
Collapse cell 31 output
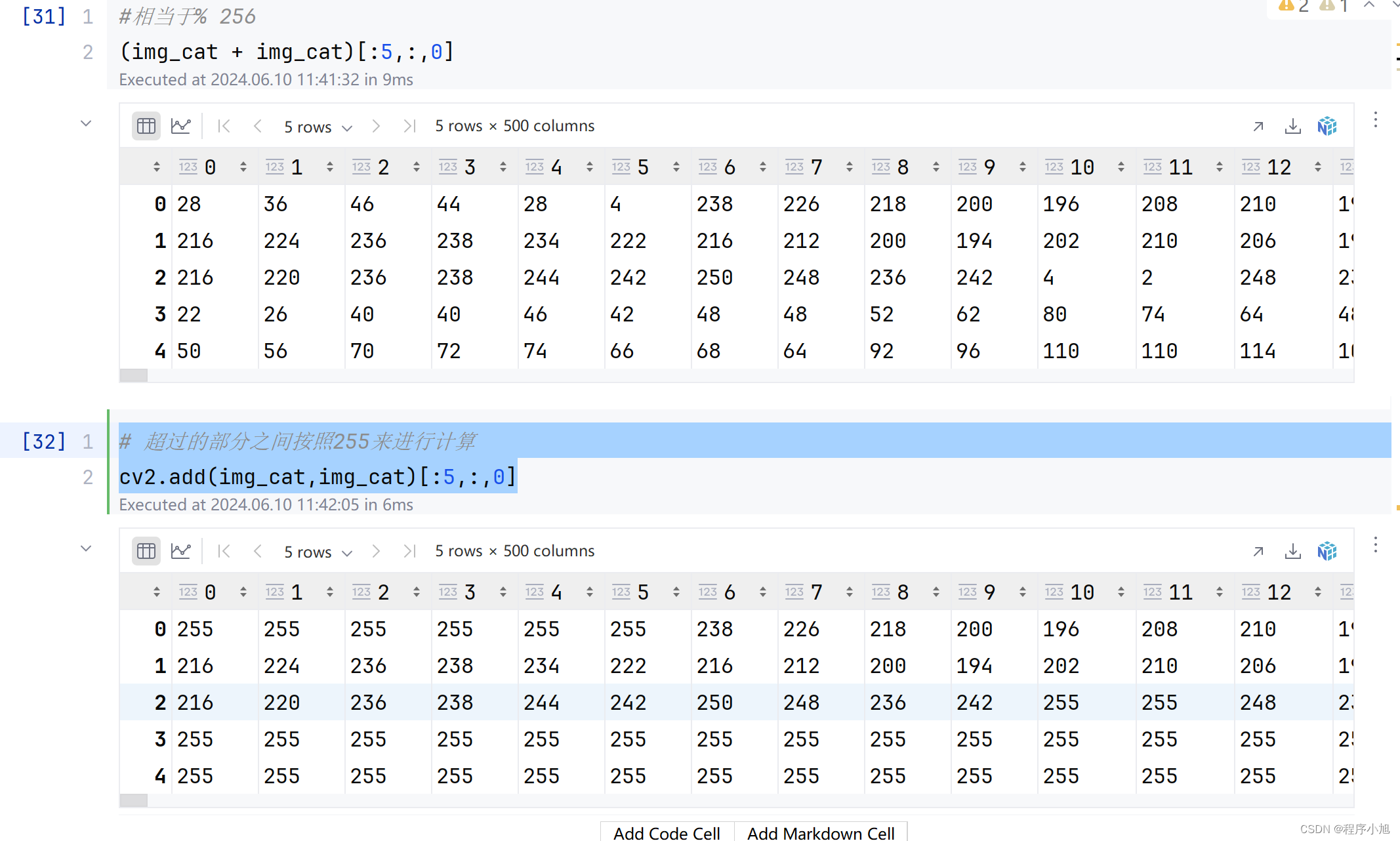(x=86, y=123)
